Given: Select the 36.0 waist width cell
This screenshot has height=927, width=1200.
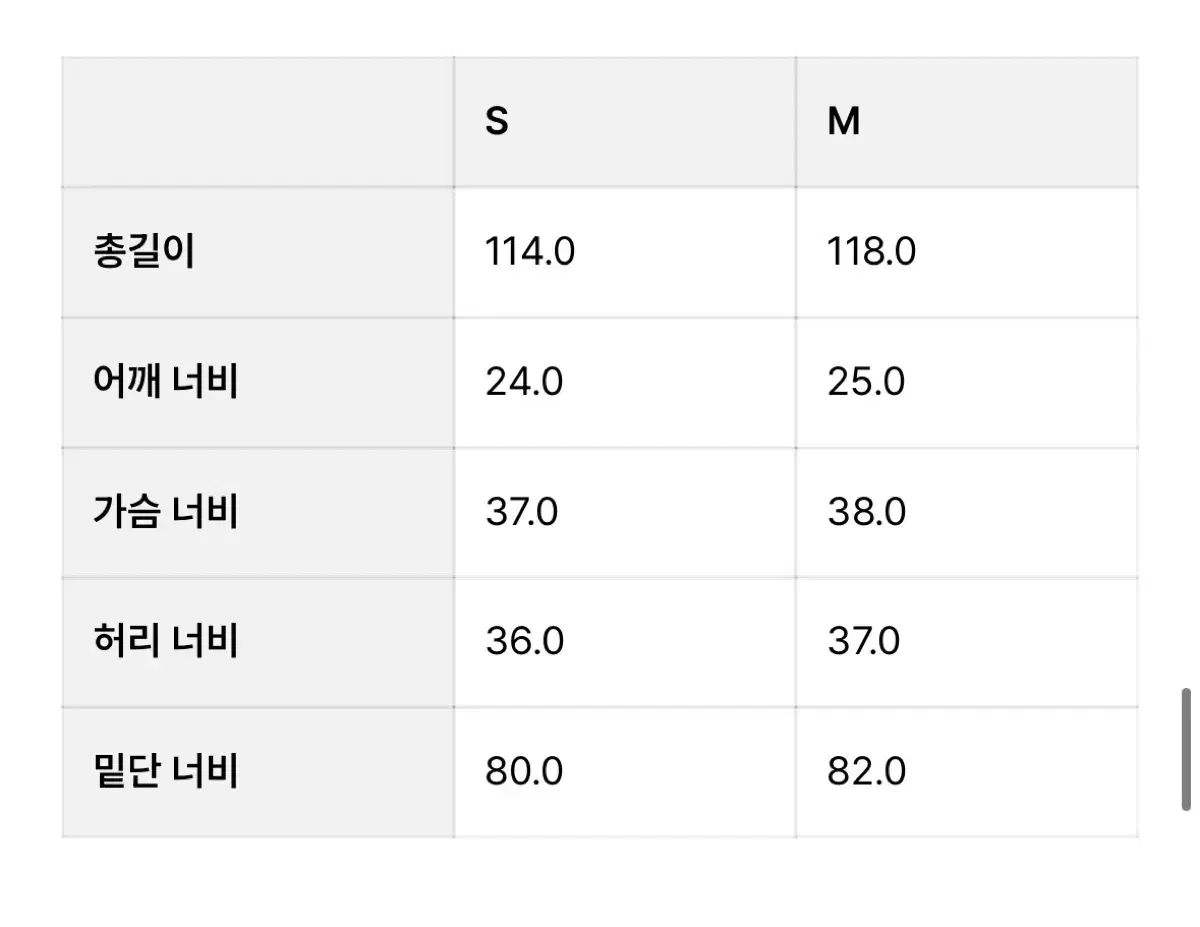Looking at the screenshot, I should coord(524,641).
